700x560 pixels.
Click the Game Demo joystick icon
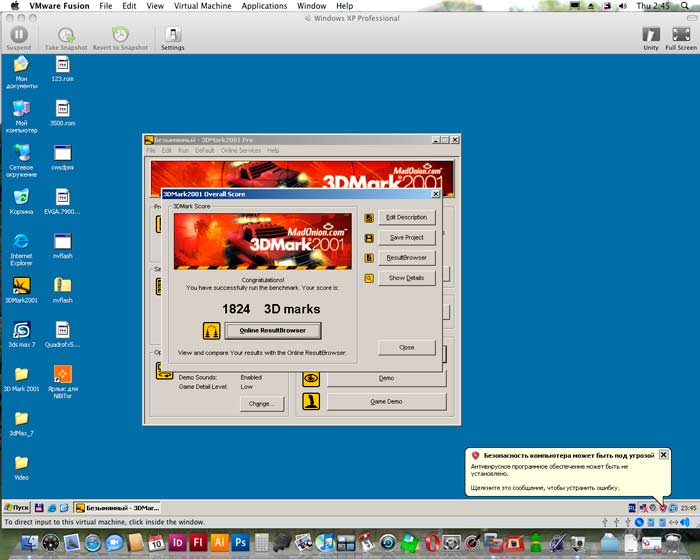tap(311, 401)
